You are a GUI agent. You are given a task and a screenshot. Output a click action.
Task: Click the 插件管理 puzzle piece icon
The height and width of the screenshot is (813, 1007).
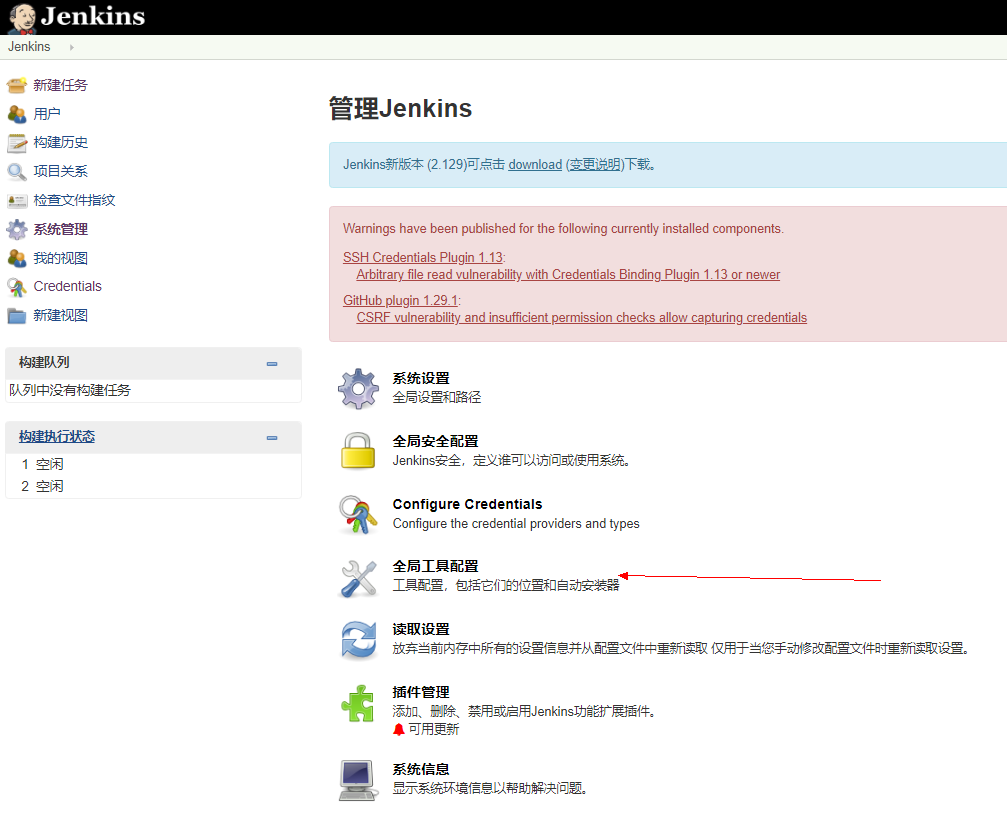click(358, 703)
